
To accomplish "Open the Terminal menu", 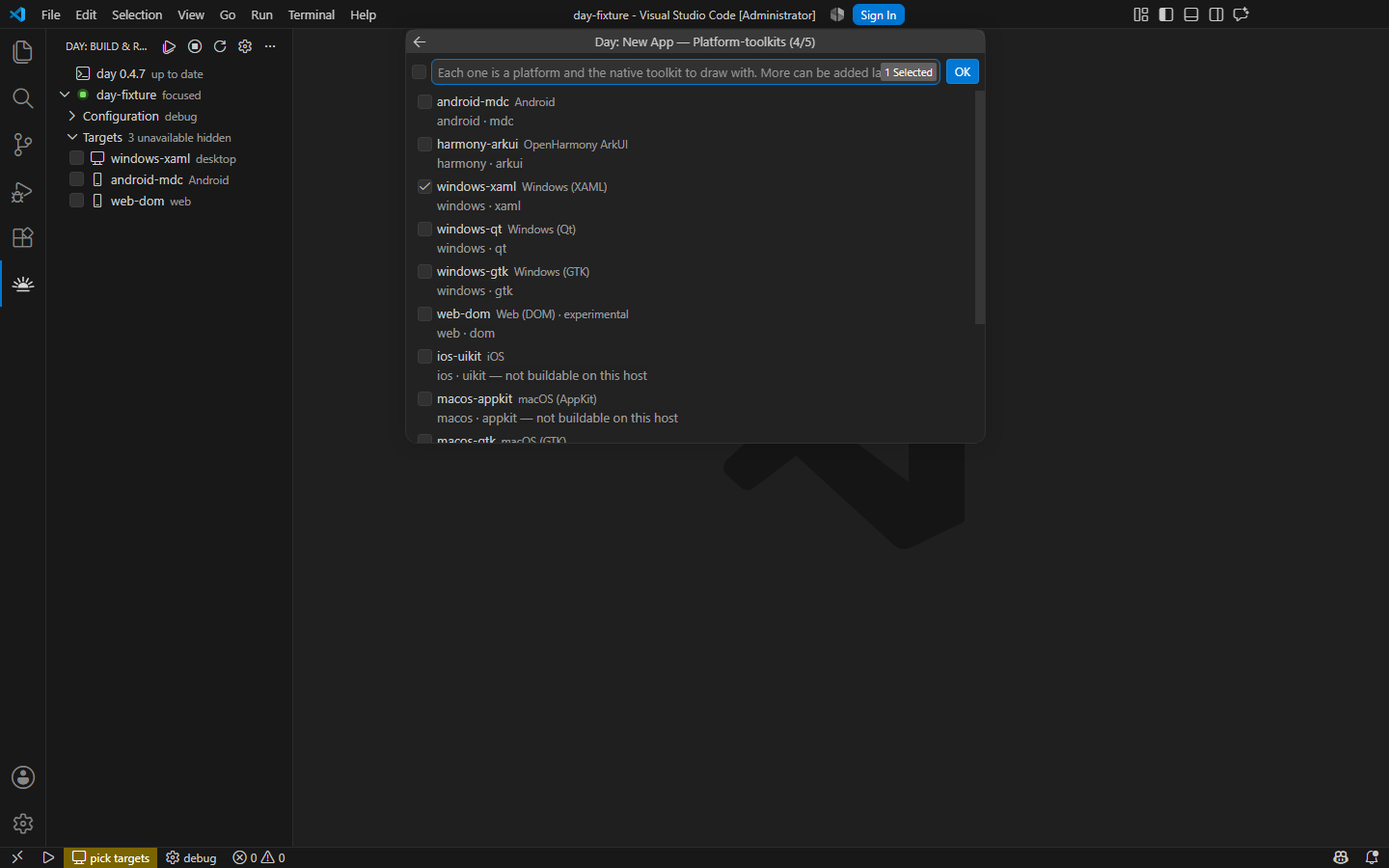I will (x=312, y=14).
